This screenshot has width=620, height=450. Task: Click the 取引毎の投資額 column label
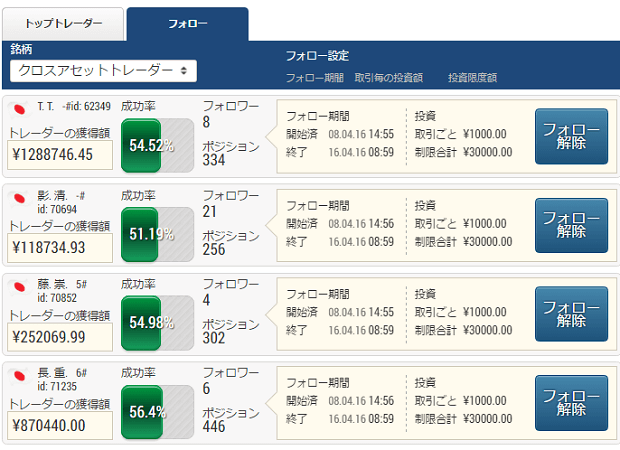(389, 78)
